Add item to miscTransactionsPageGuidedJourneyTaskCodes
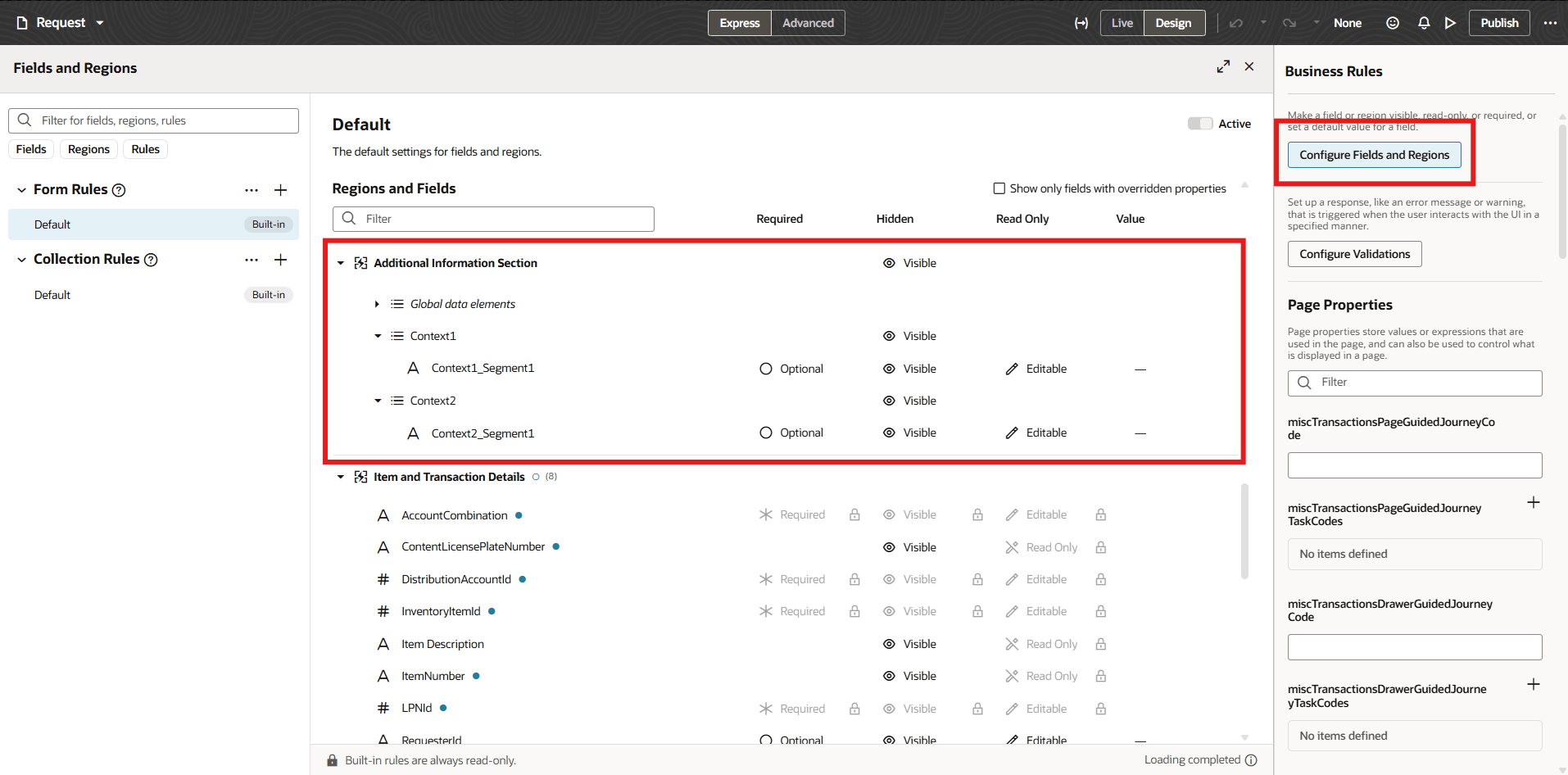 (x=1534, y=502)
